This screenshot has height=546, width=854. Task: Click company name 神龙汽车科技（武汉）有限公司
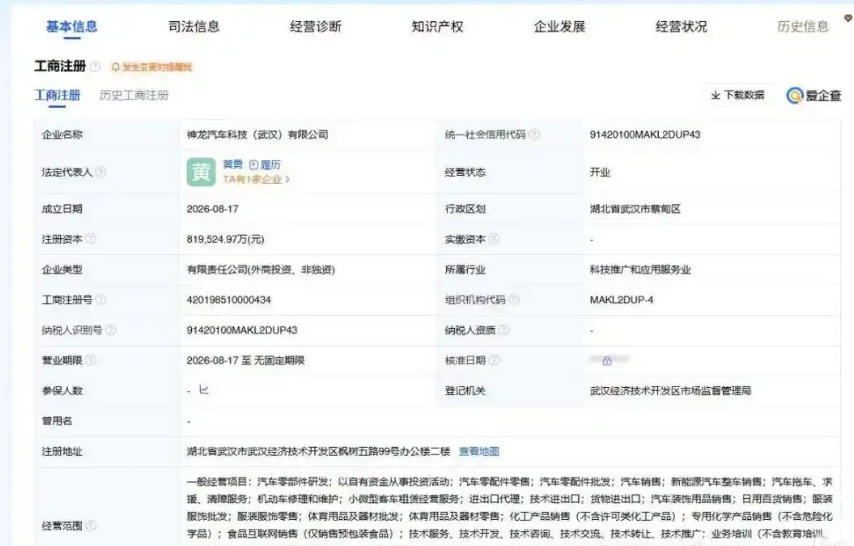tap(258, 135)
